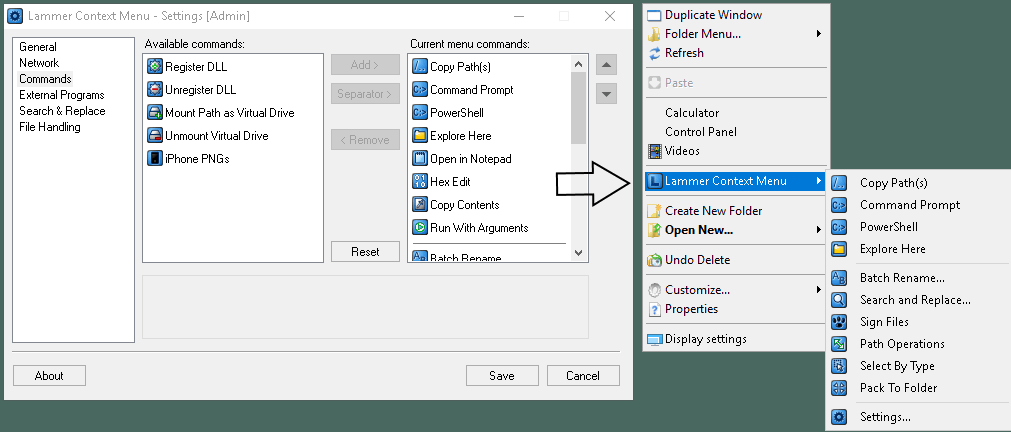Expand the Folder Menu submenu arrow
The height and width of the screenshot is (432, 1011).
pos(818,34)
